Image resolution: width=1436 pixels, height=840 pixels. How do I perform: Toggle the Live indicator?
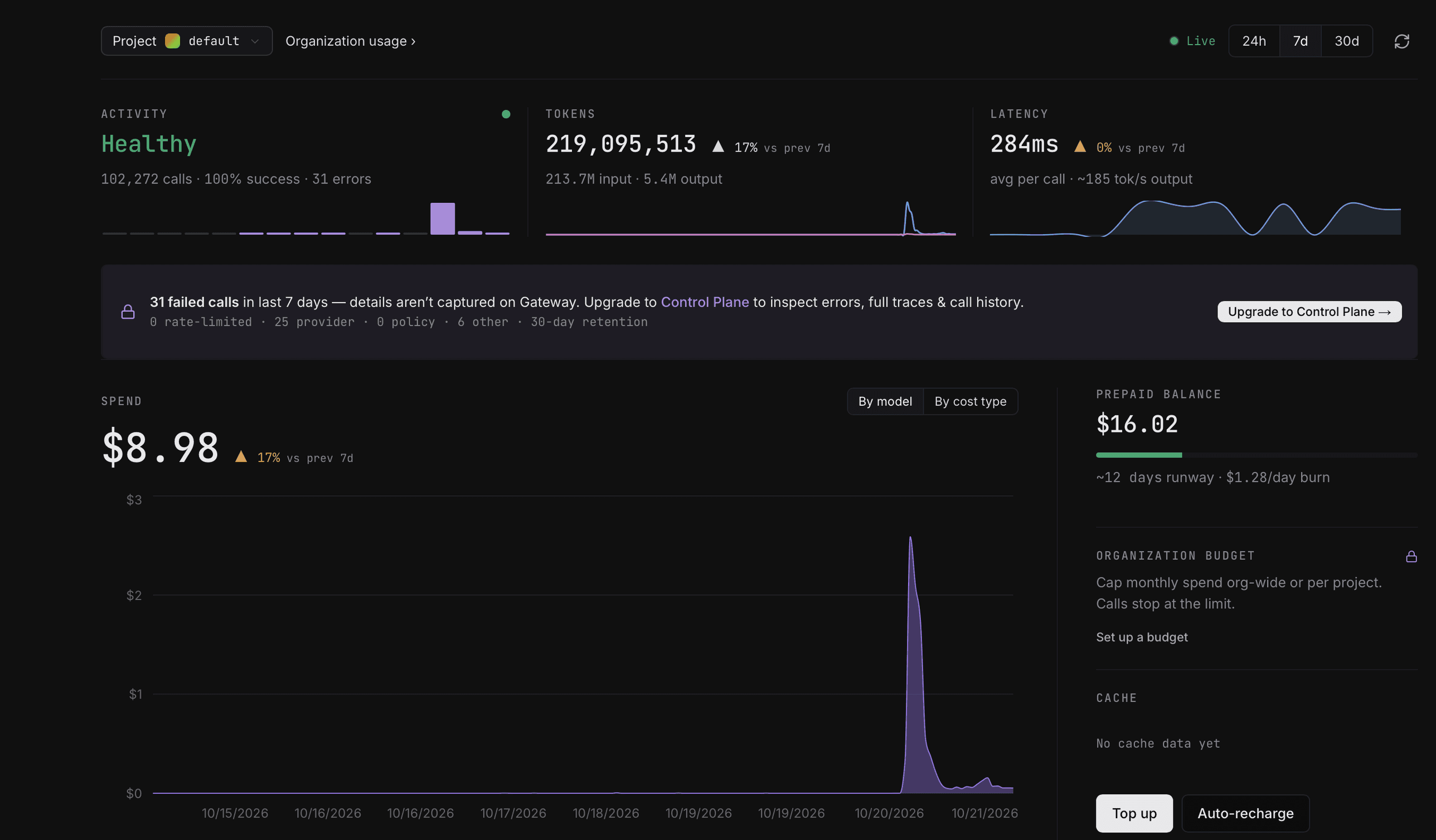pyautogui.click(x=1192, y=41)
